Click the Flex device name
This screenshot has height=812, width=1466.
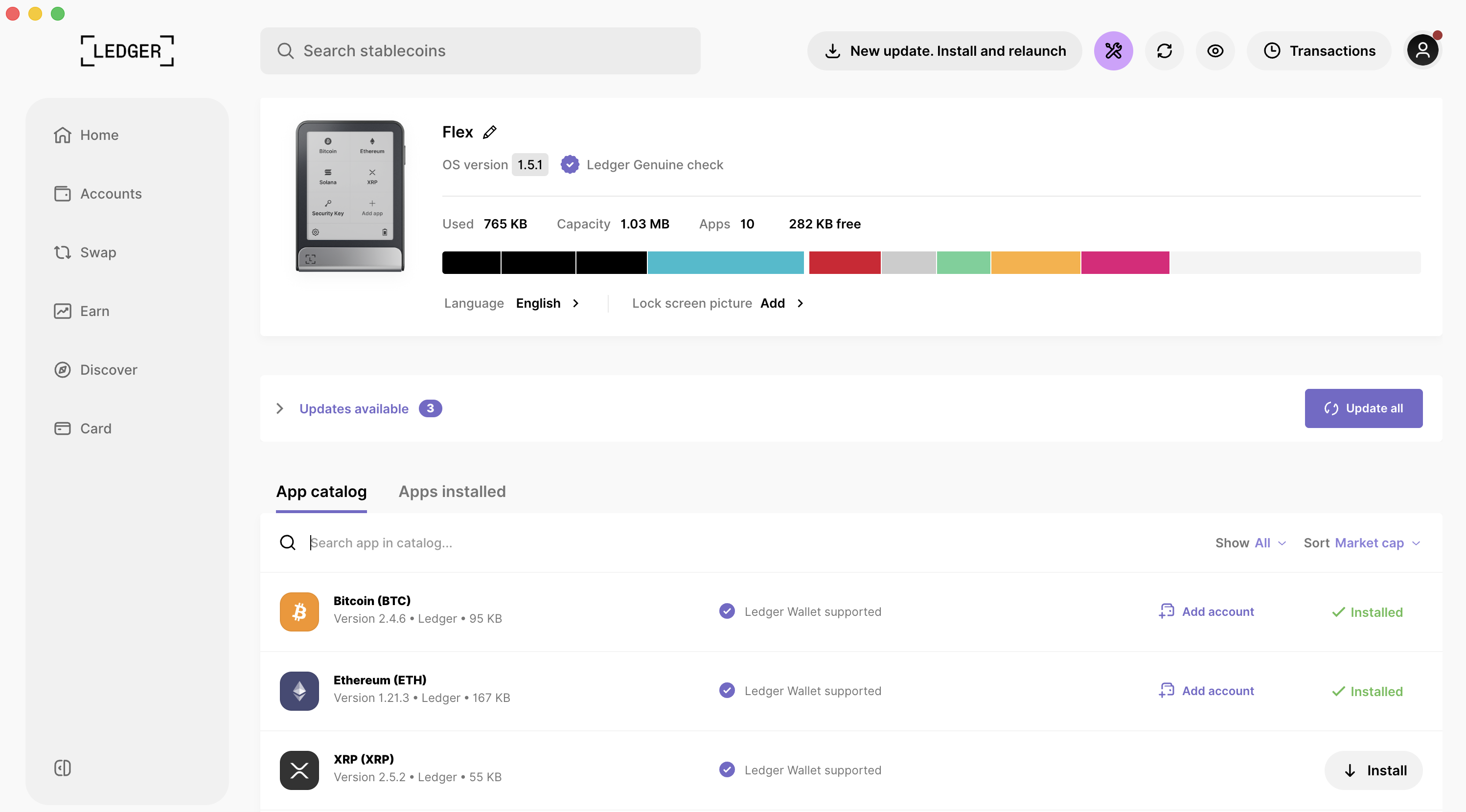click(458, 132)
